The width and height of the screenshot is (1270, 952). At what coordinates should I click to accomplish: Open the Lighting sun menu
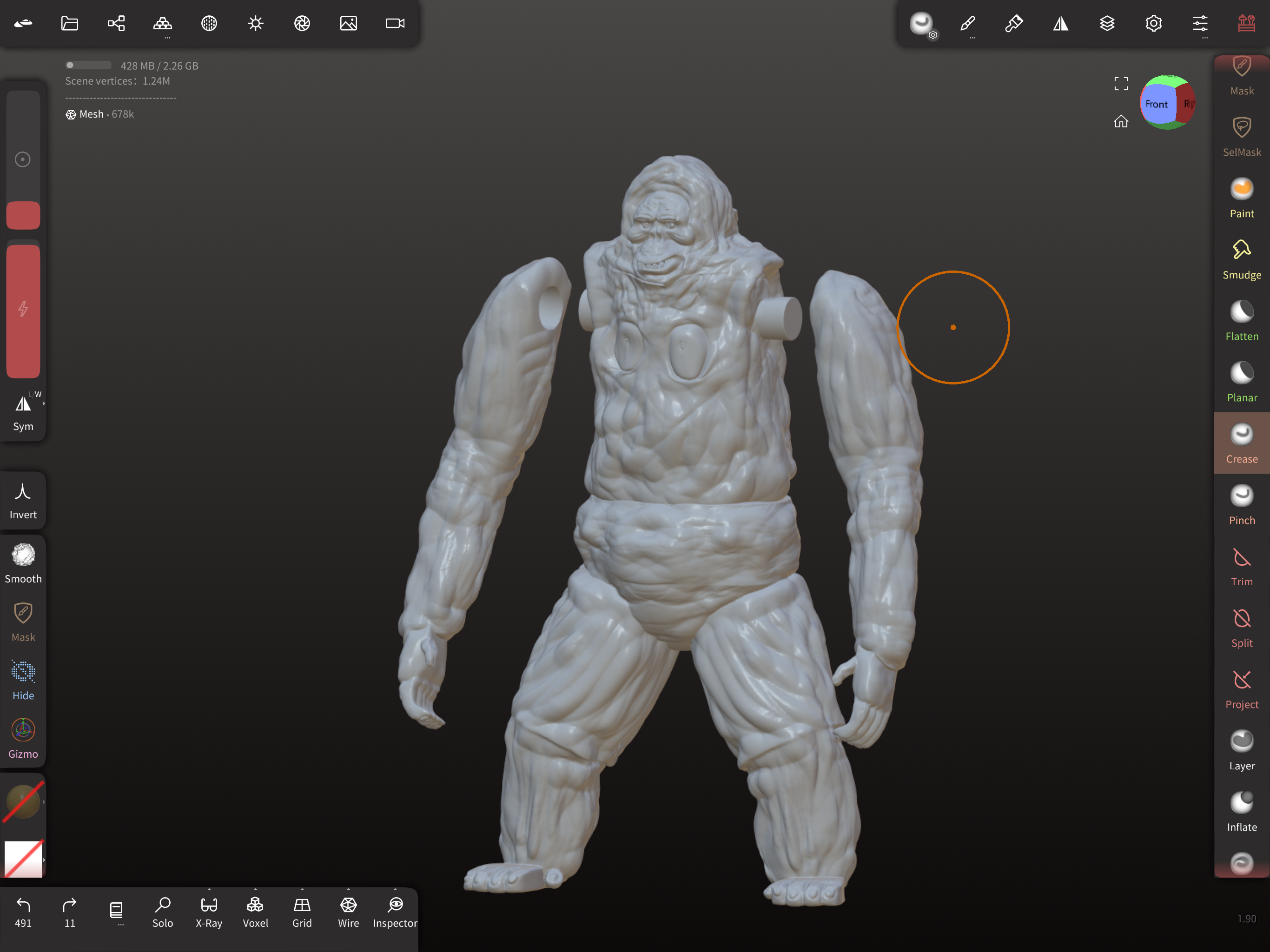pos(256,24)
